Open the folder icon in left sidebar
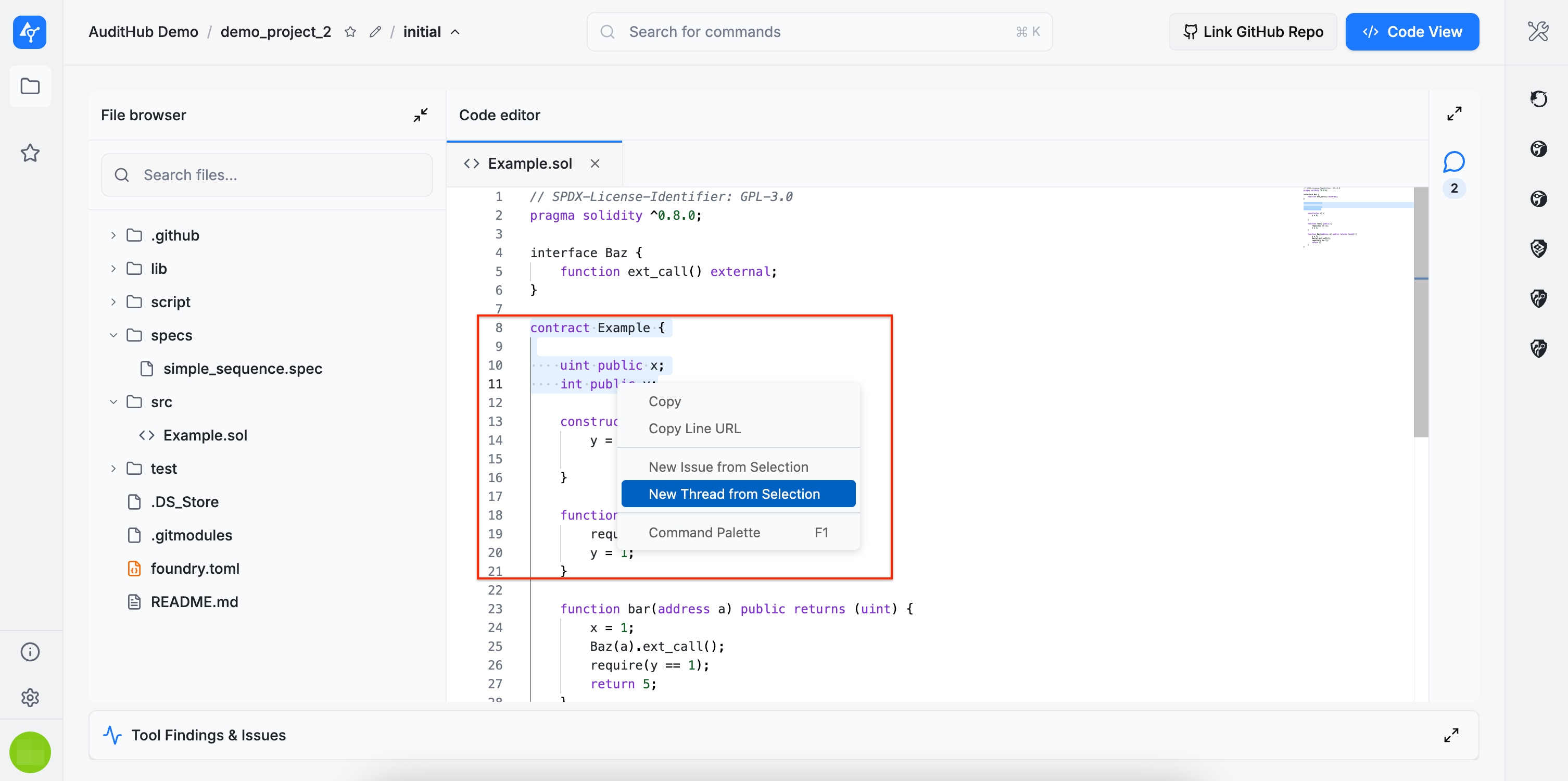Image resolution: width=1568 pixels, height=781 pixels. (x=30, y=86)
